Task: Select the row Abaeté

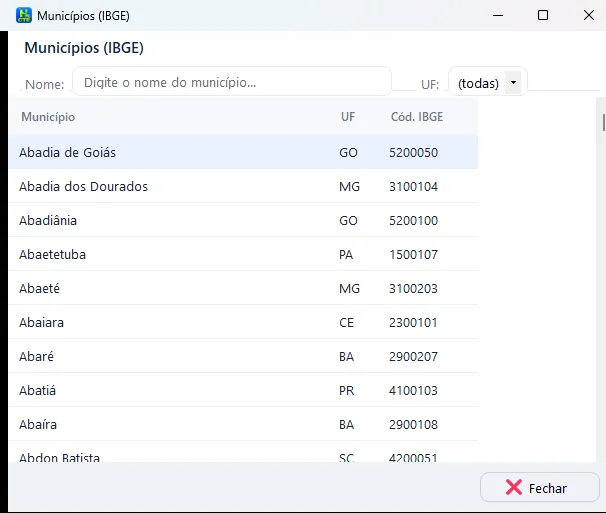Action: [x=243, y=288]
